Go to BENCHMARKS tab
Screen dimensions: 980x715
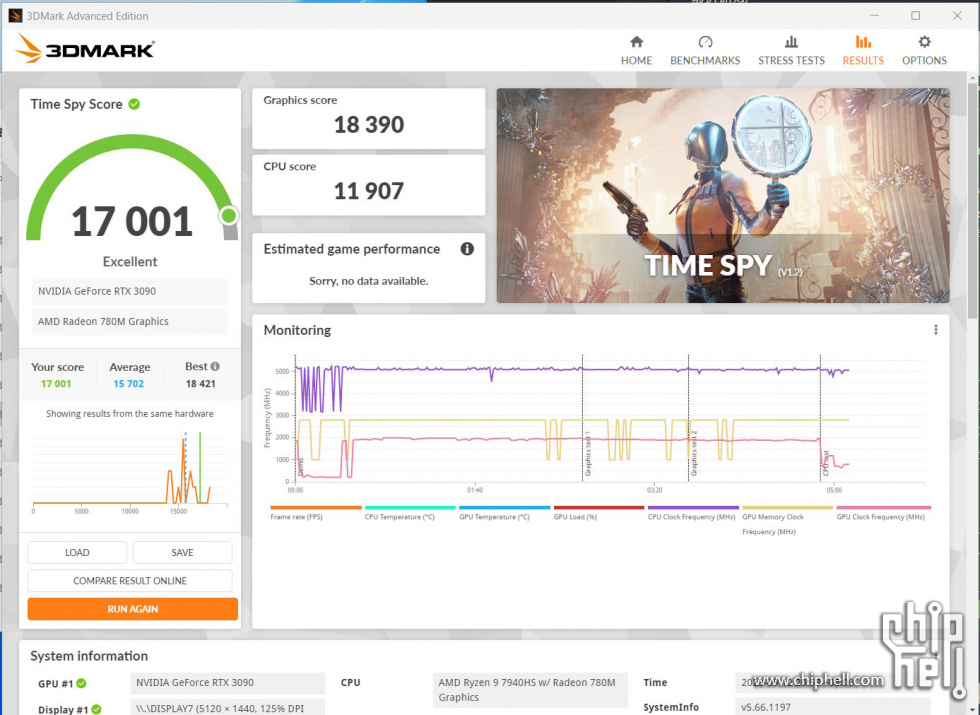[705, 51]
